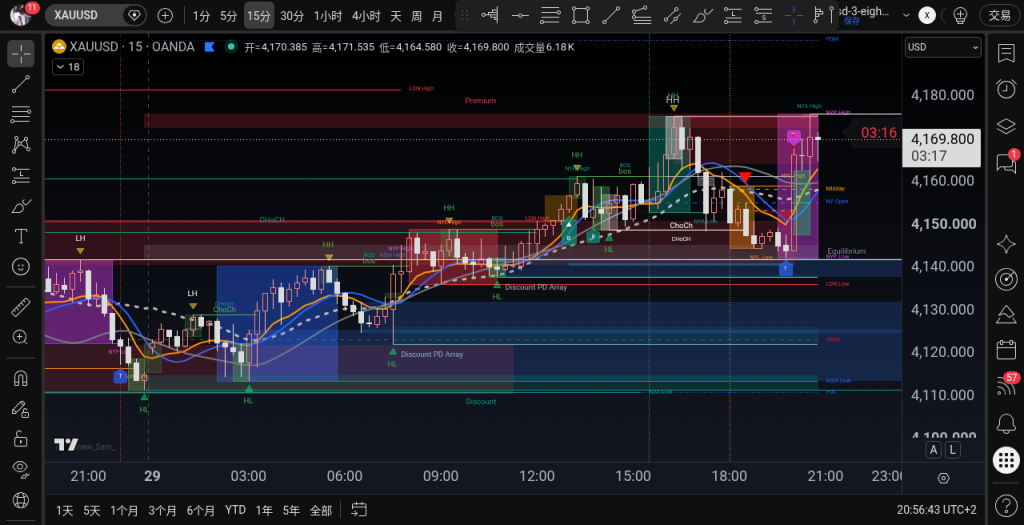
Task: Switch to 周 weekly timeframe
Action: (417, 16)
